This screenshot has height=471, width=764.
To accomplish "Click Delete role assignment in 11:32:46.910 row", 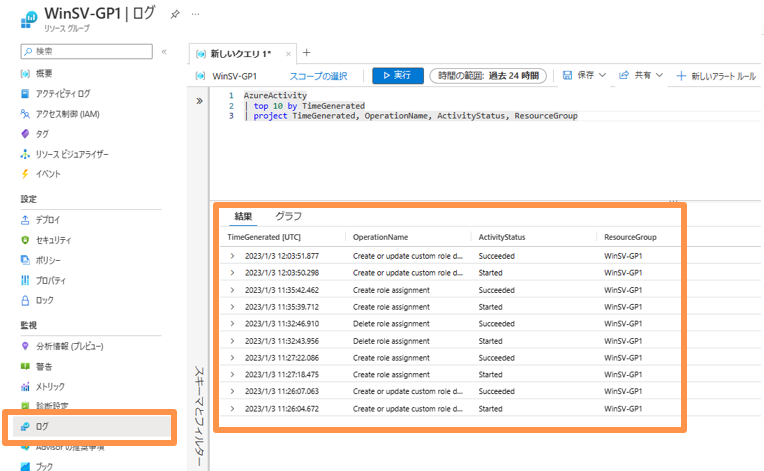I will [x=391, y=324].
